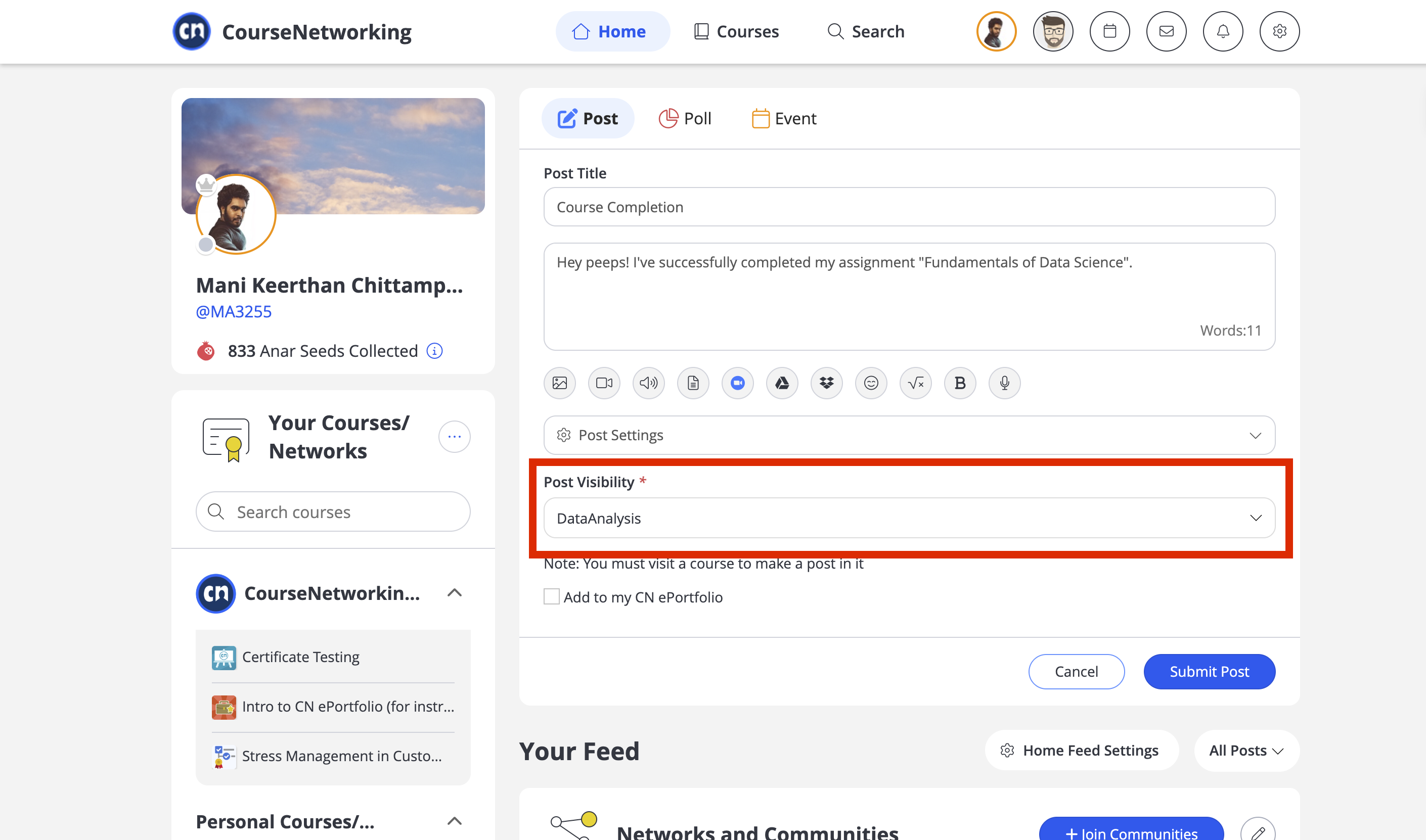Click the crown badge on profile photo

click(x=206, y=184)
